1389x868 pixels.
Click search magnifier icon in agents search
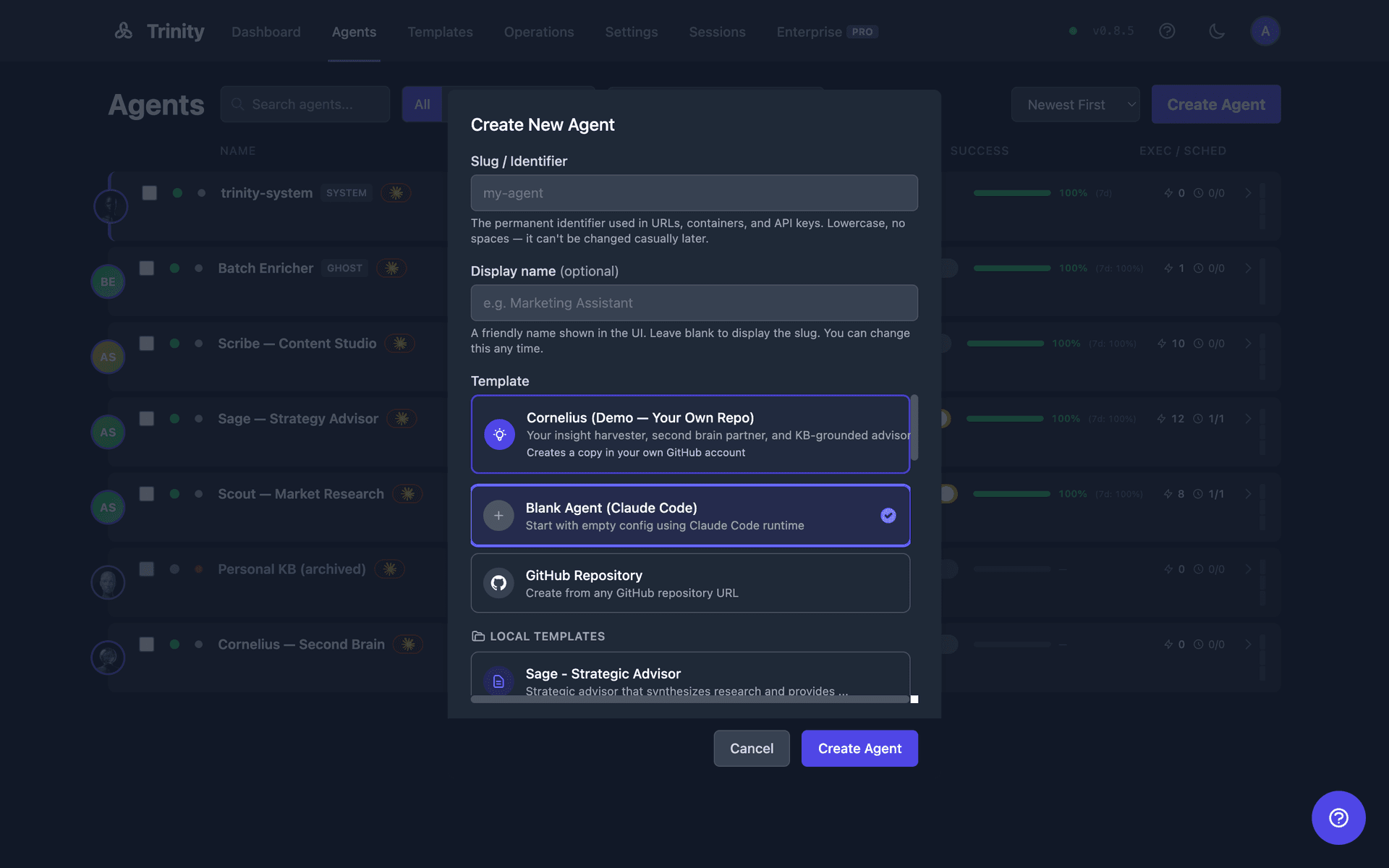tap(237, 104)
